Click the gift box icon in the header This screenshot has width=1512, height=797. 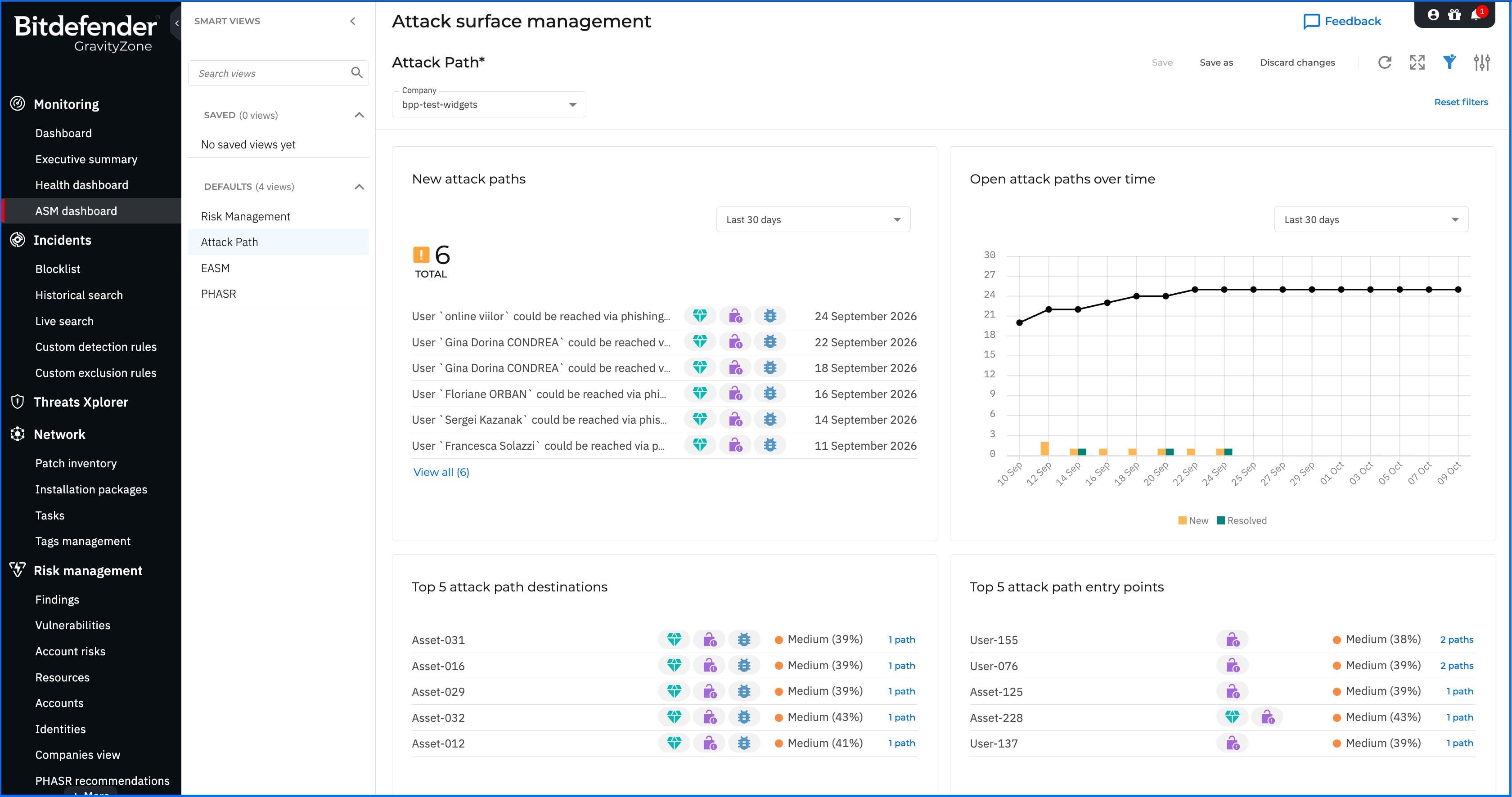[x=1454, y=15]
